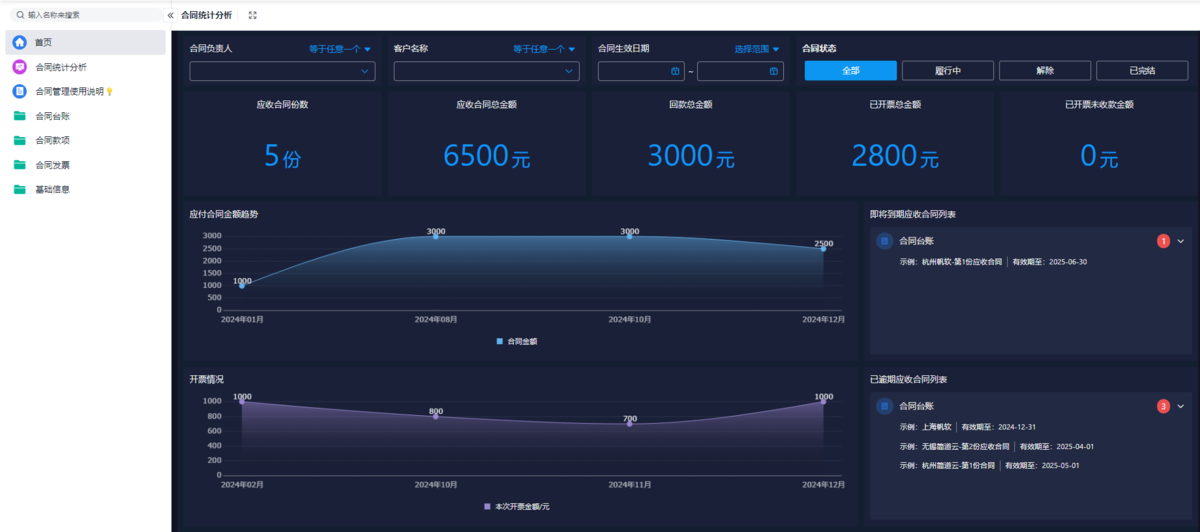Screen dimensions: 1200x532
Task: Click the 应付合同金额趋势 chart title
Action: coord(223,213)
